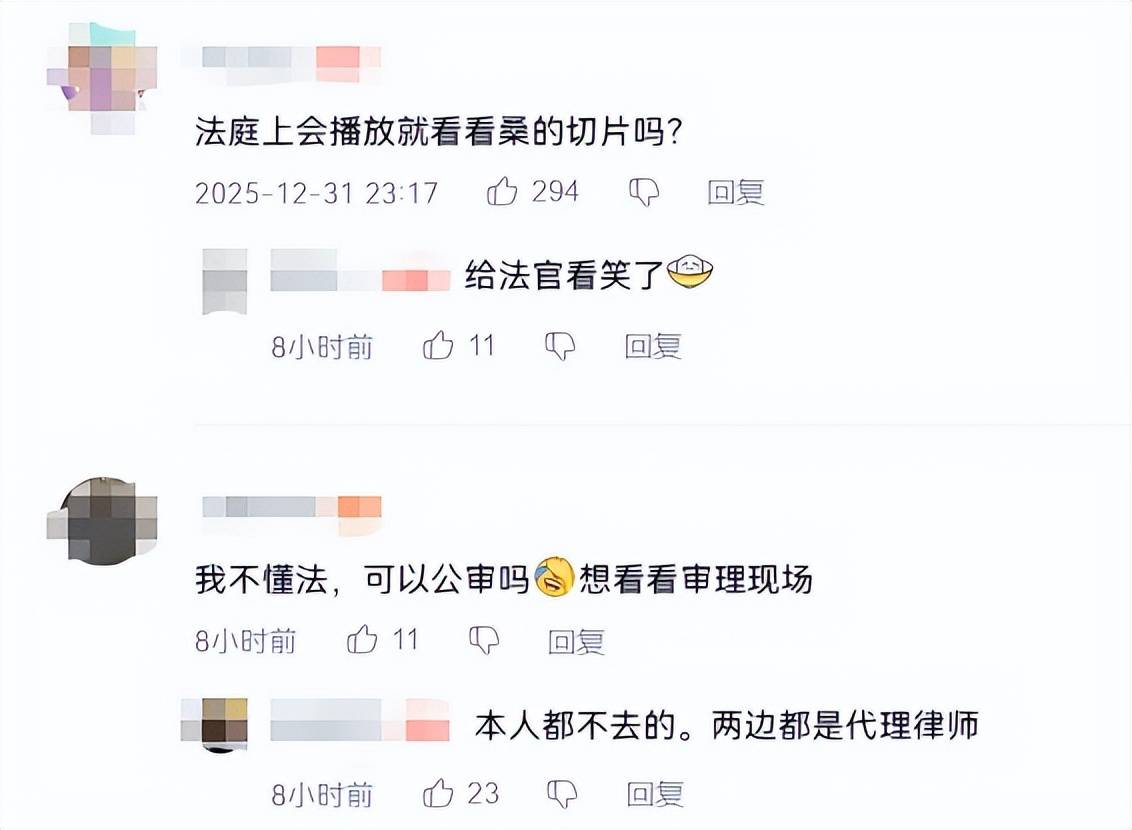The height and width of the screenshot is (830, 1132).
Task: Open blurred username above 法庭上会播放 comment
Action: [x=291, y=62]
